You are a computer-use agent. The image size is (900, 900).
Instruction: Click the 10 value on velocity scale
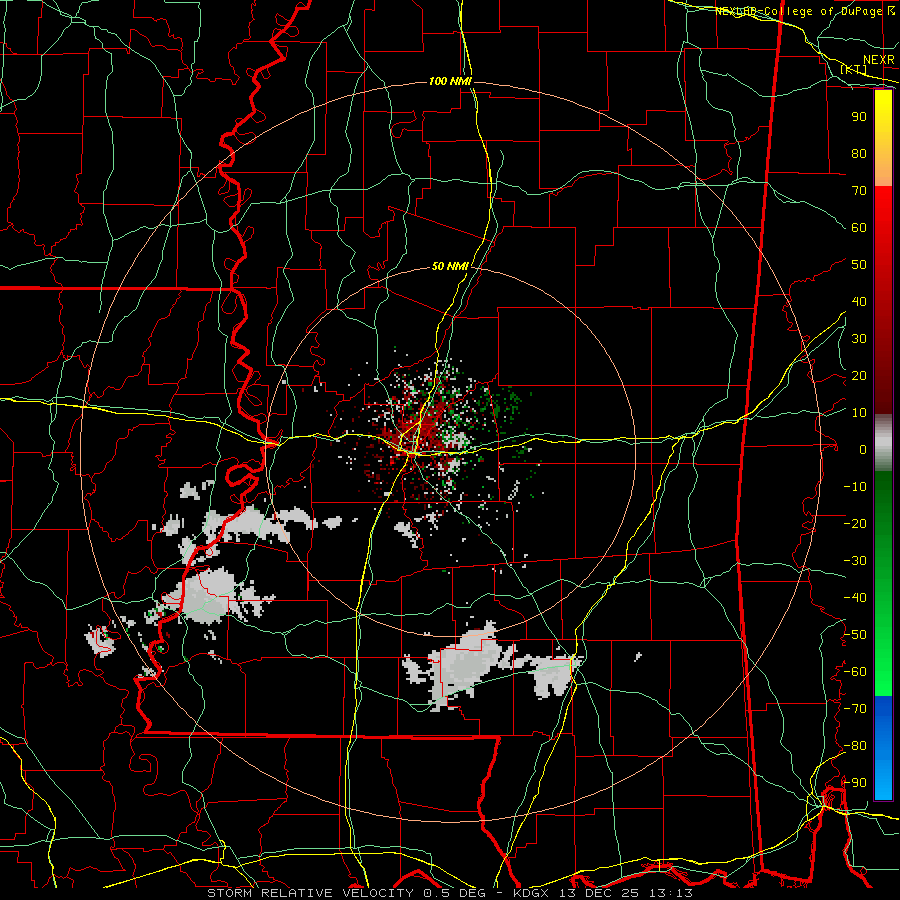(859, 413)
